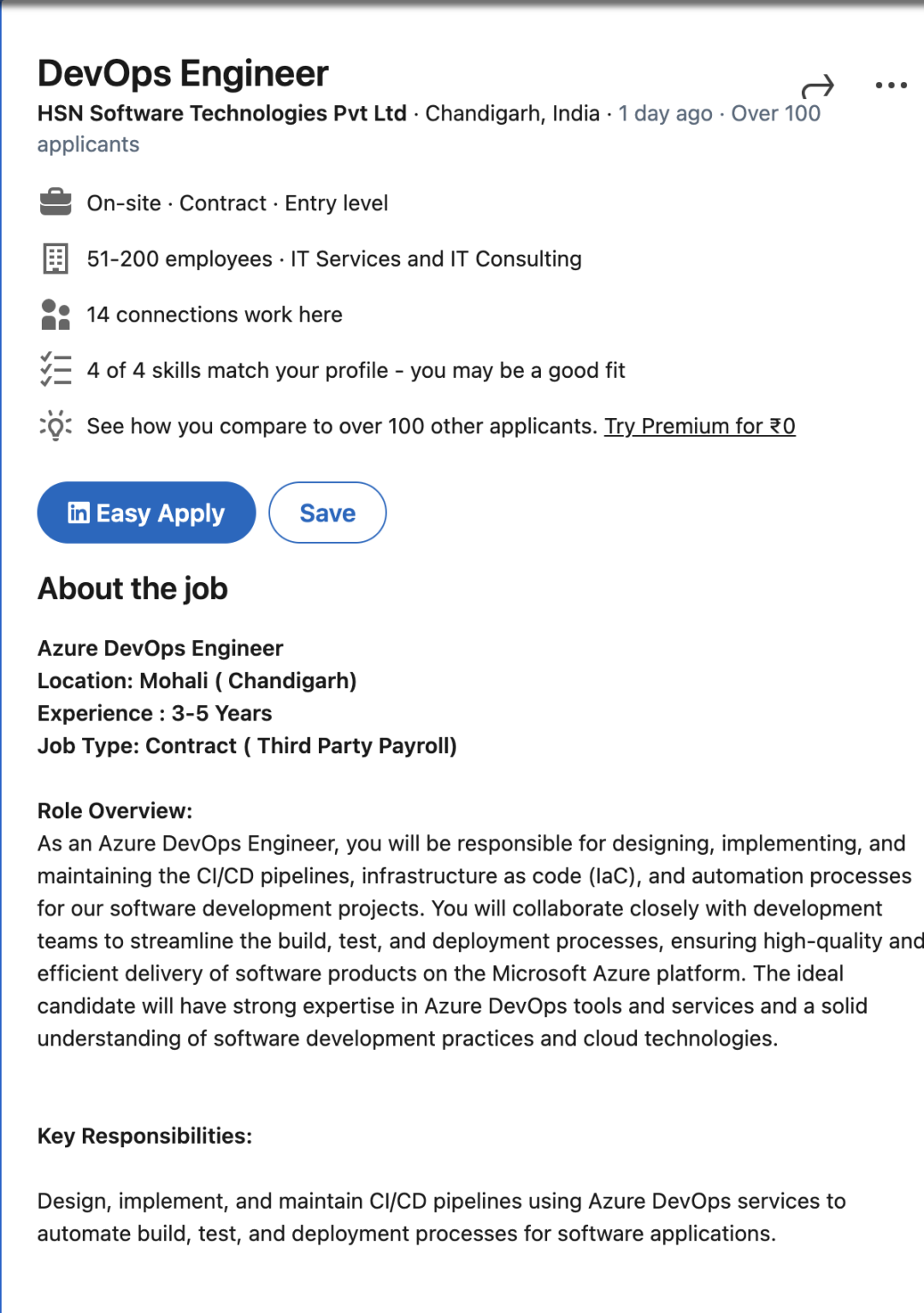Click the DevOps Engineer job title
The width and height of the screenshot is (924, 1313).
tap(183, 74)
